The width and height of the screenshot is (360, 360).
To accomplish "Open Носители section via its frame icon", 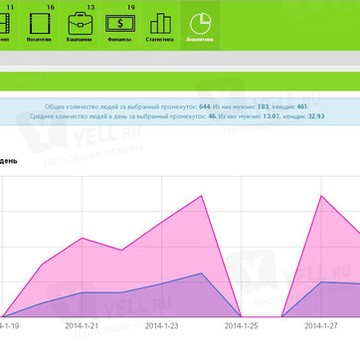I will coord(40,24).
